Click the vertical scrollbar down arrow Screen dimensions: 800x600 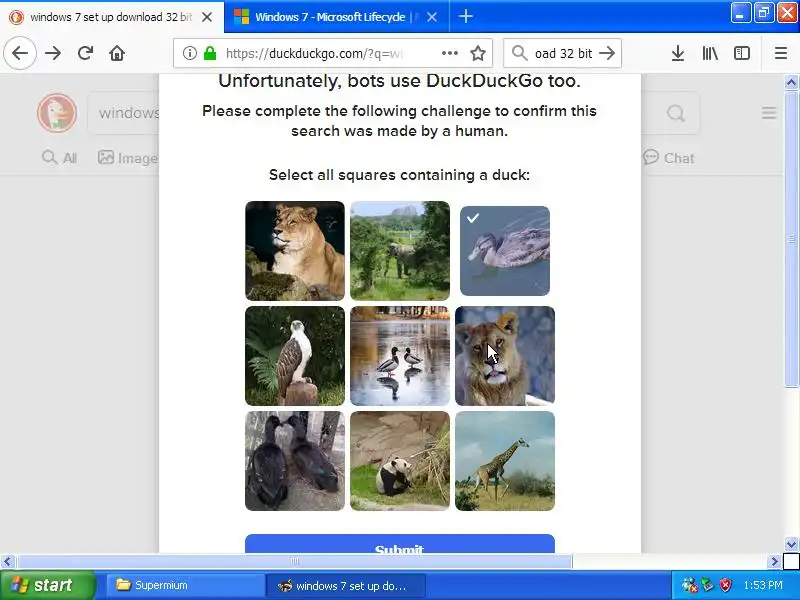point(791,544)
